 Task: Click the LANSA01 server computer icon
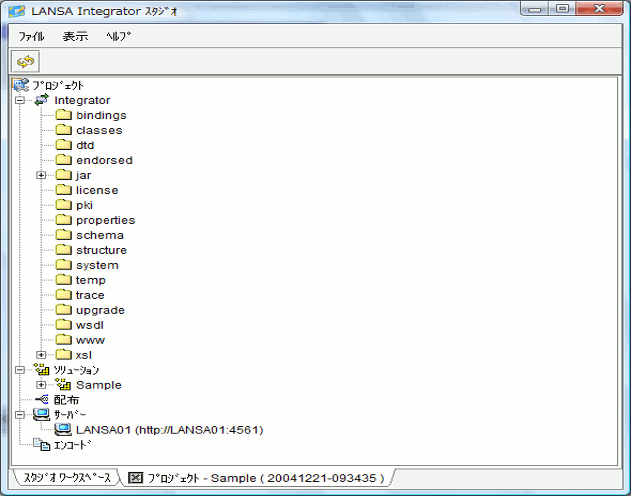tap(63, 430)
